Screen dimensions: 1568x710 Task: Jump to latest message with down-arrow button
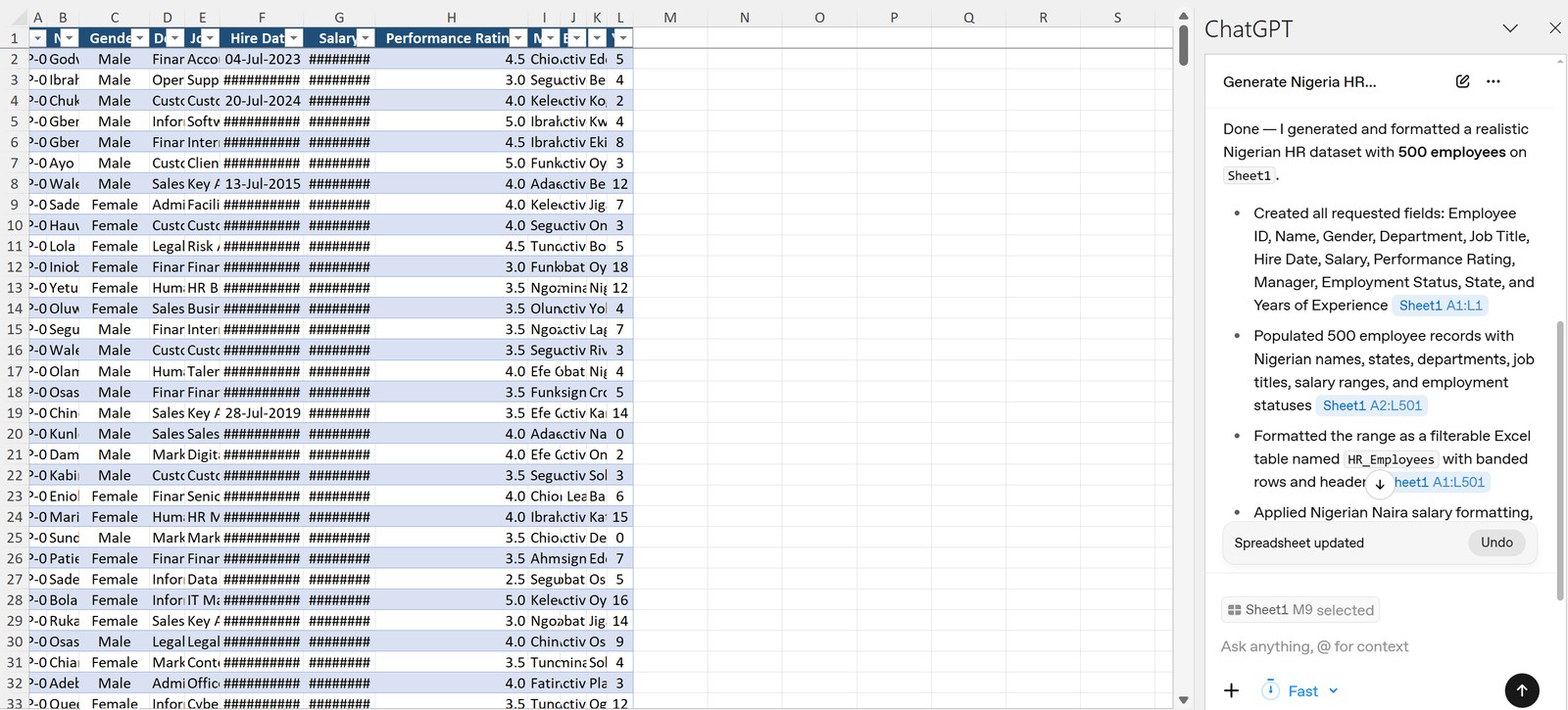click(1380, 483)
